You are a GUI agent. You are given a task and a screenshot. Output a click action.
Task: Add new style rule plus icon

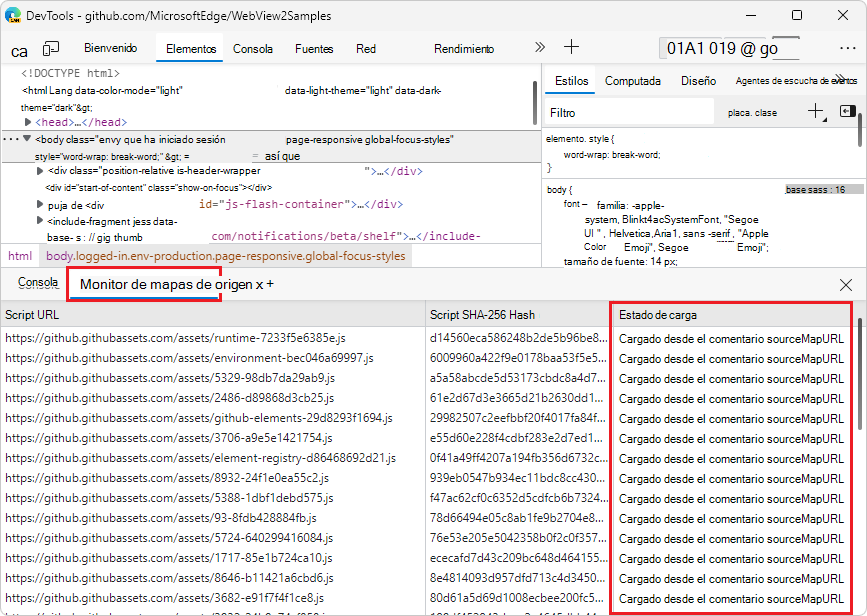816,111
